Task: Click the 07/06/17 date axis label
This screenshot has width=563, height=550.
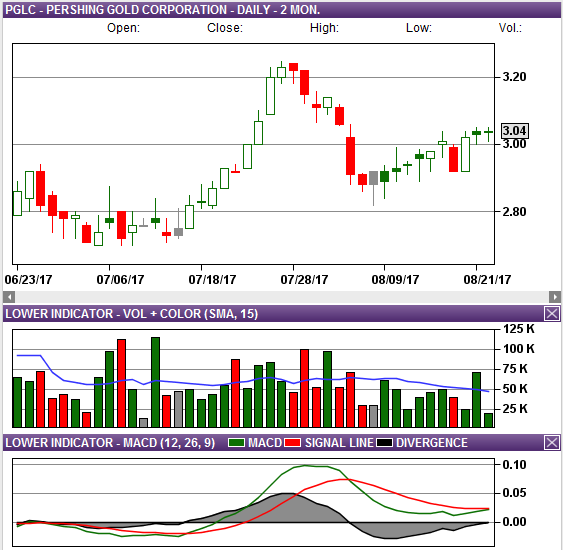Action: pos(120,280)
